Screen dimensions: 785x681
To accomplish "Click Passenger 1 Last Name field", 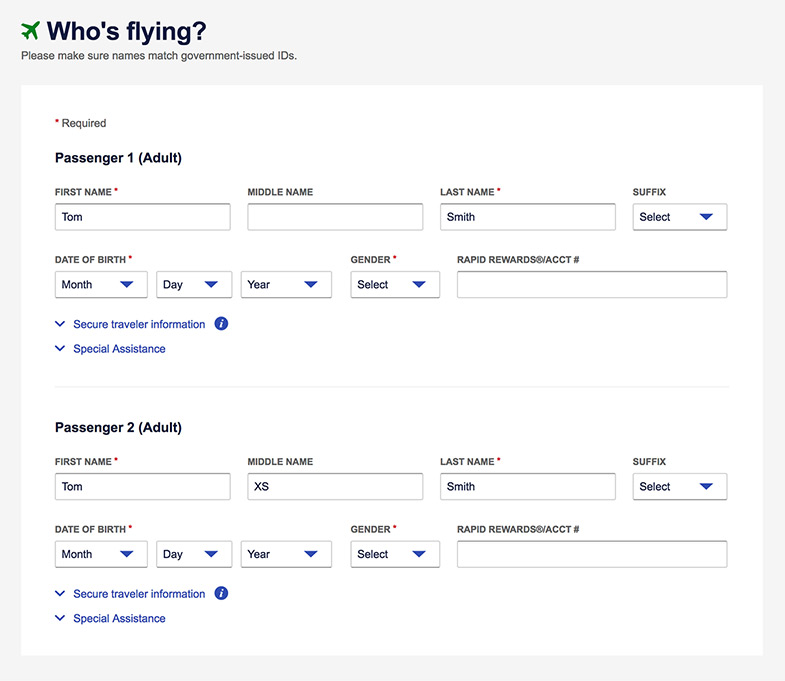I will (x=528, y=217).
